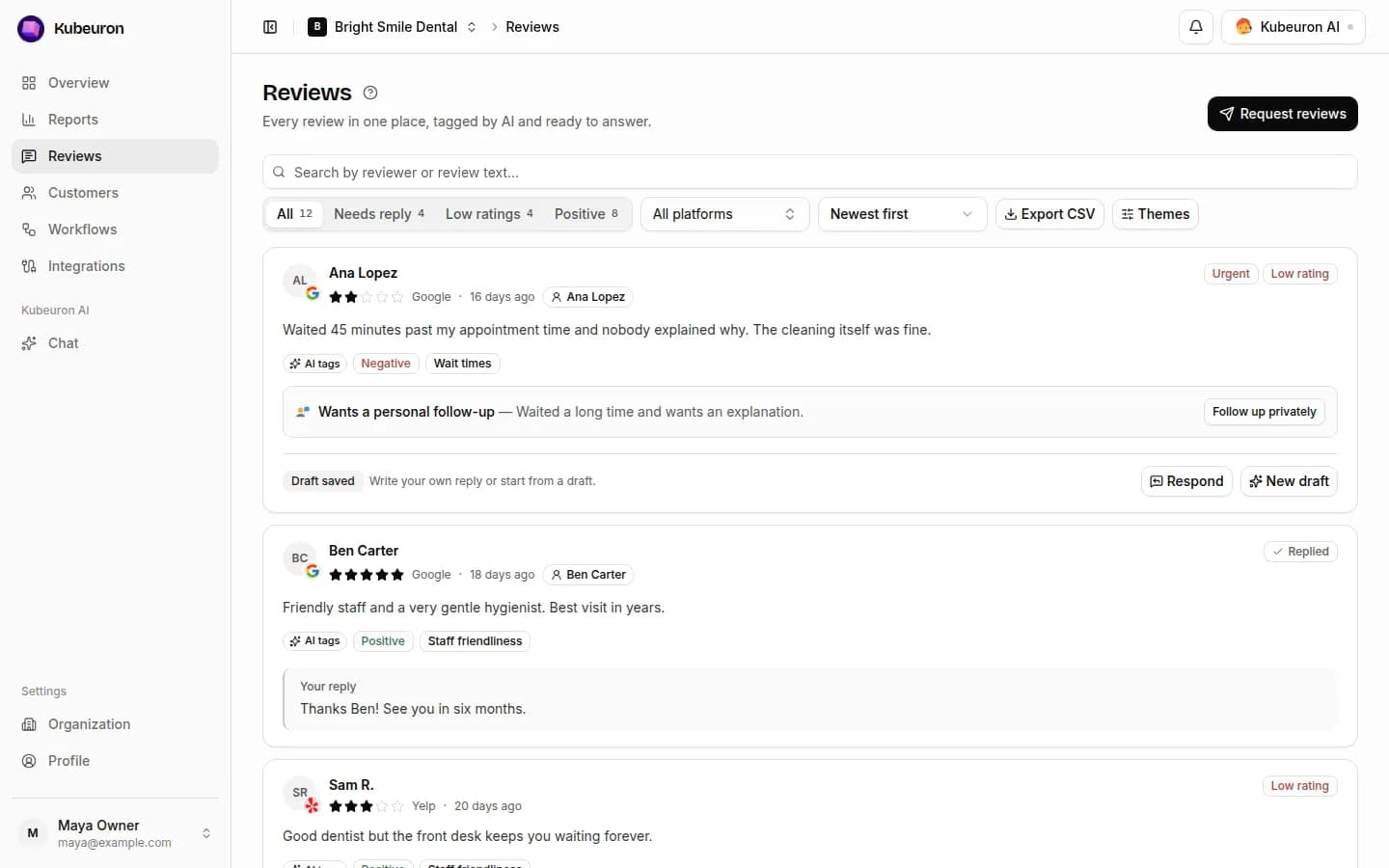Viewport: 1389px width, 868px height.
Task: Click the help icon beside Reviews heading
Action: pos(370,93)
